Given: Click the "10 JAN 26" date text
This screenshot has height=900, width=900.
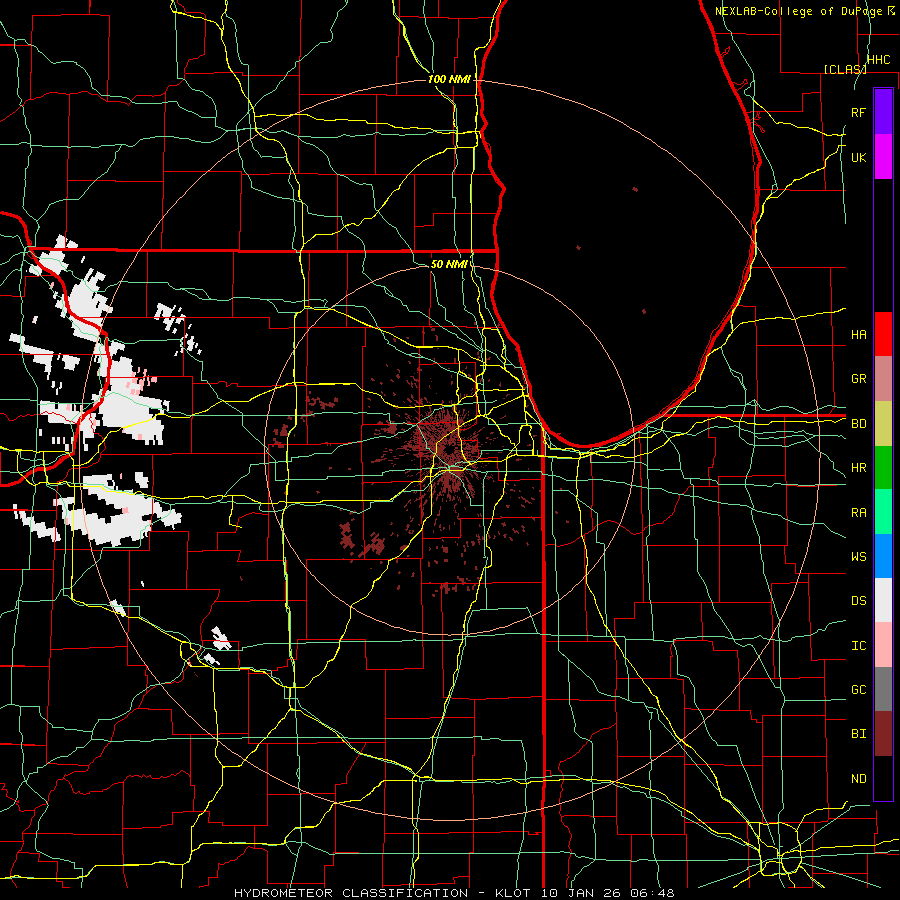Looking at the screenshot, I should 582,893.
